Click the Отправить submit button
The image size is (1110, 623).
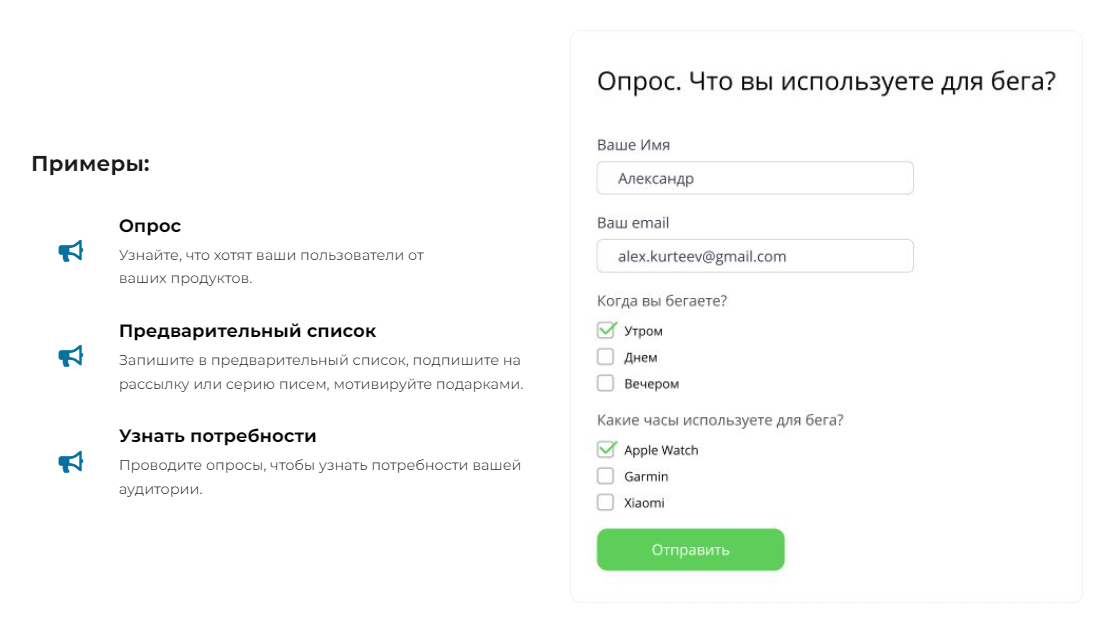pos(690,549)
